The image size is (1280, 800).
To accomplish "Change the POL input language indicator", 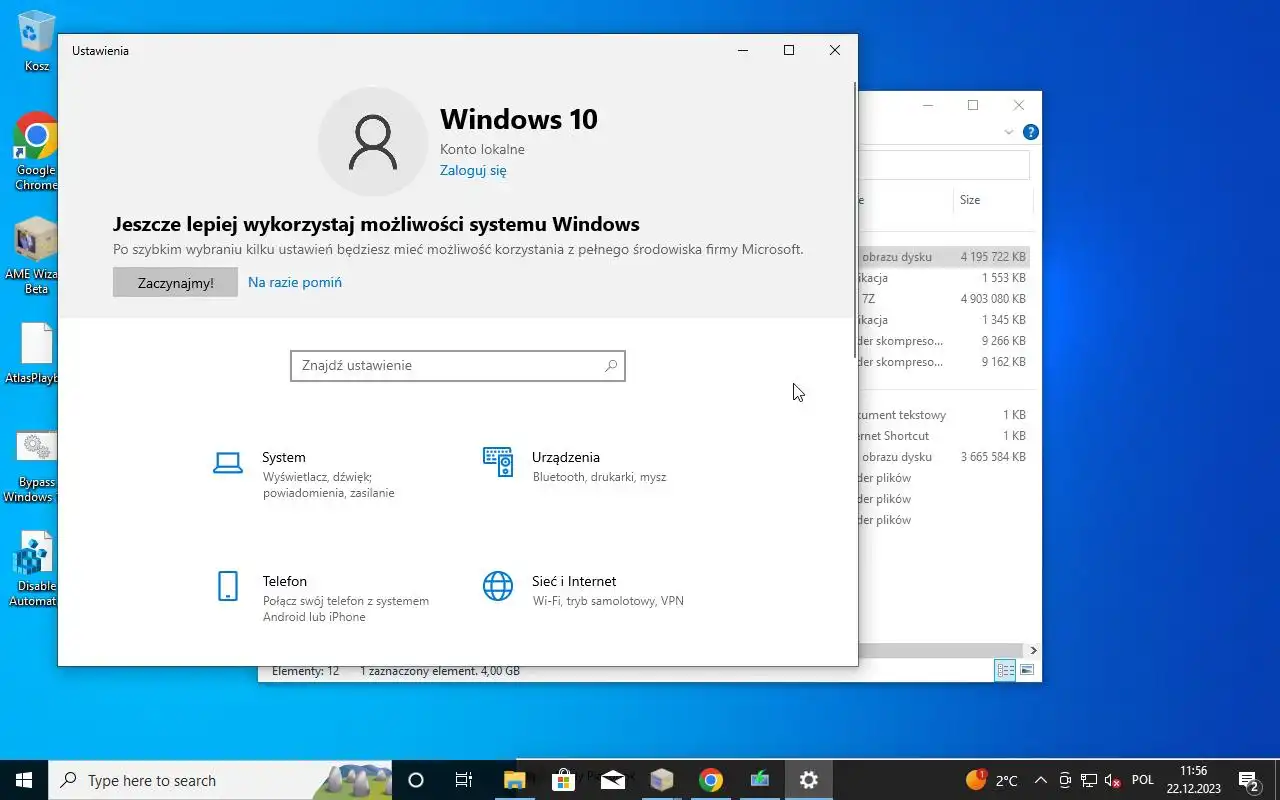I will [1143, 780].
